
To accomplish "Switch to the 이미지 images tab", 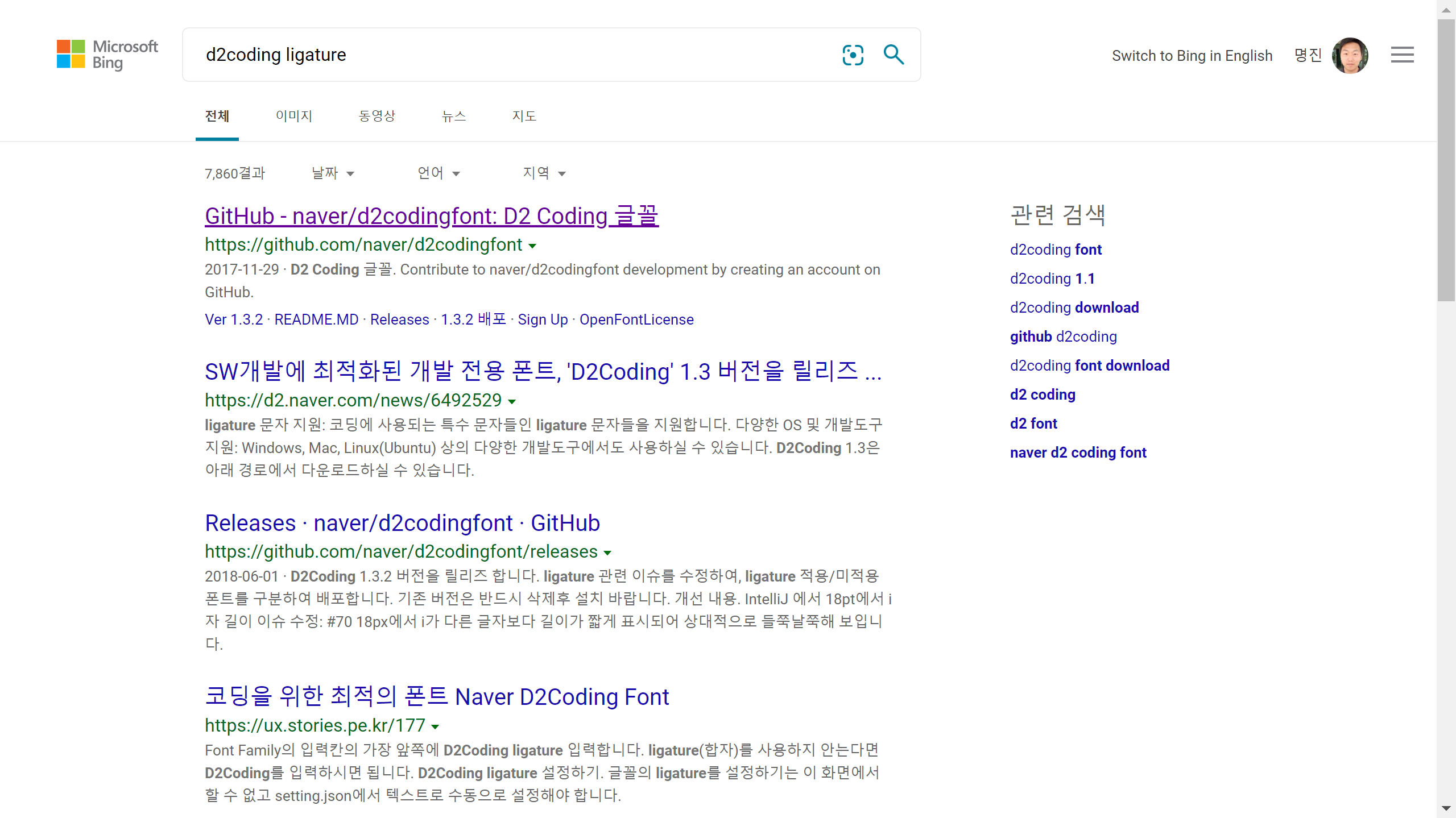I will tap(293, 117).
